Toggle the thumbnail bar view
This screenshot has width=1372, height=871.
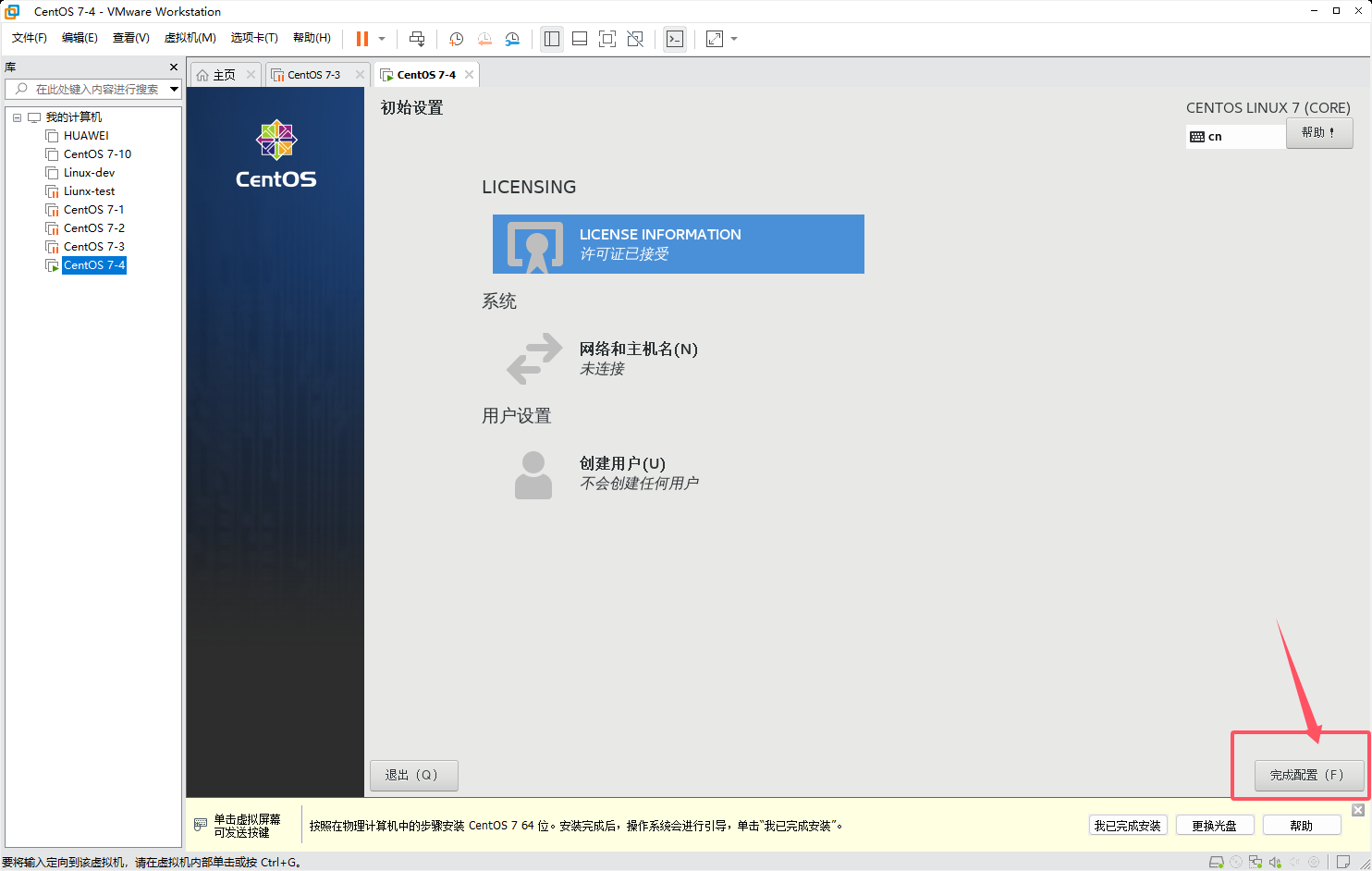tap(580, 39)
